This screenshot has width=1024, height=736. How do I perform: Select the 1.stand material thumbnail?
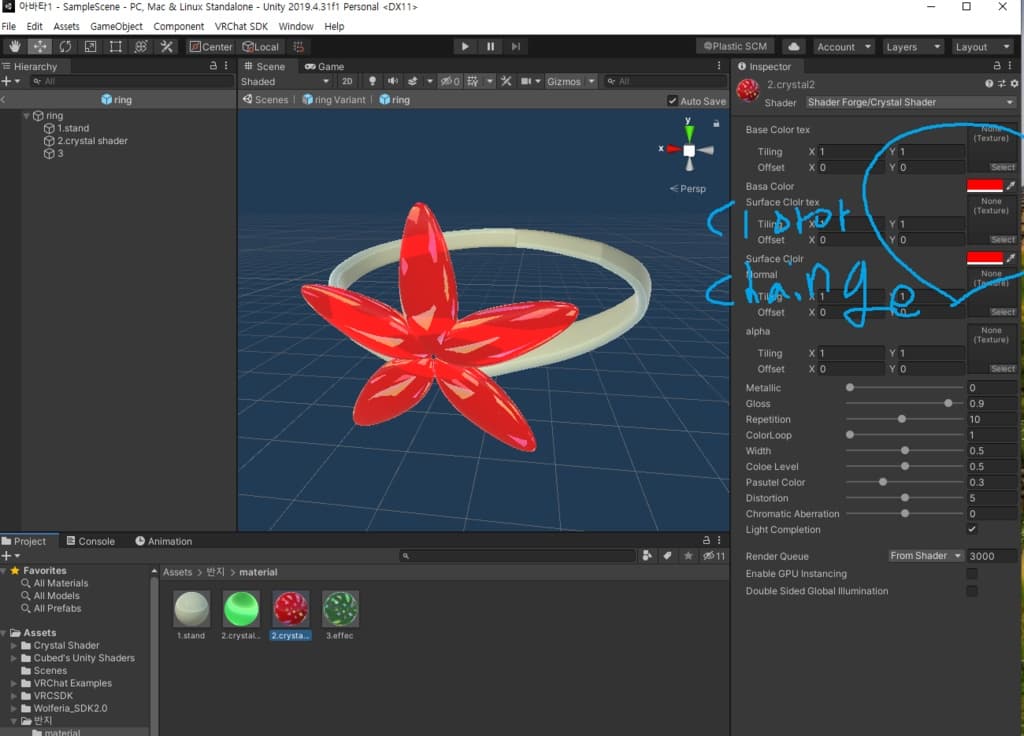tap(190, 609)
